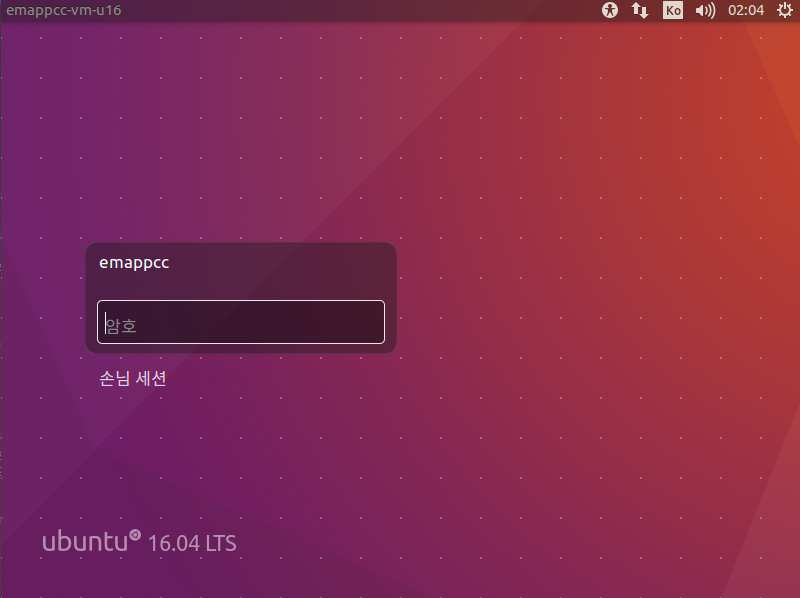
Task: Open the accessibility menu icon
Action: click(x=610, y=10)
